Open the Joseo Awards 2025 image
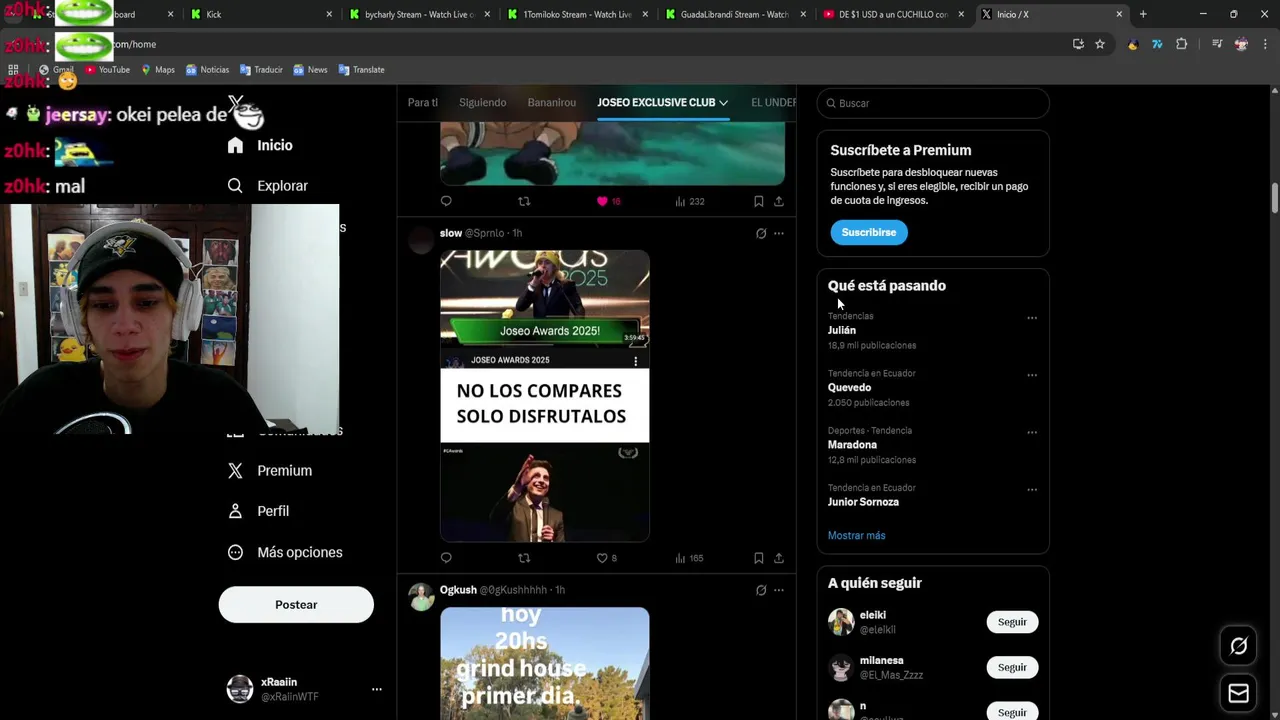 coord(545,396)
